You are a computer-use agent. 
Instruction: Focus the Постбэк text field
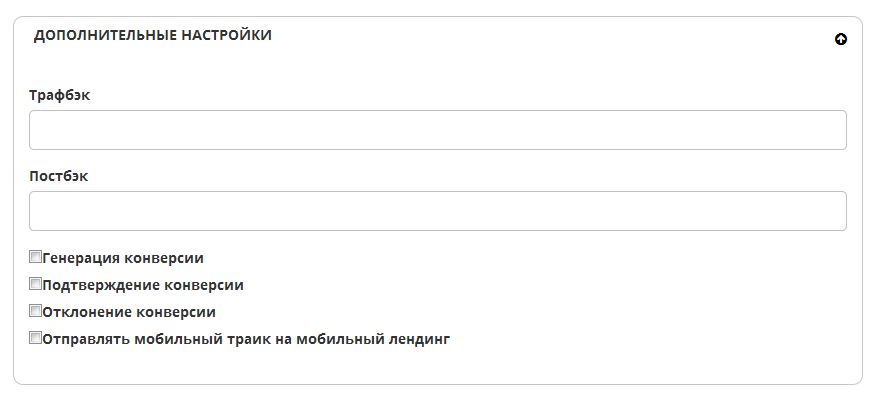(x=438, y=211)
